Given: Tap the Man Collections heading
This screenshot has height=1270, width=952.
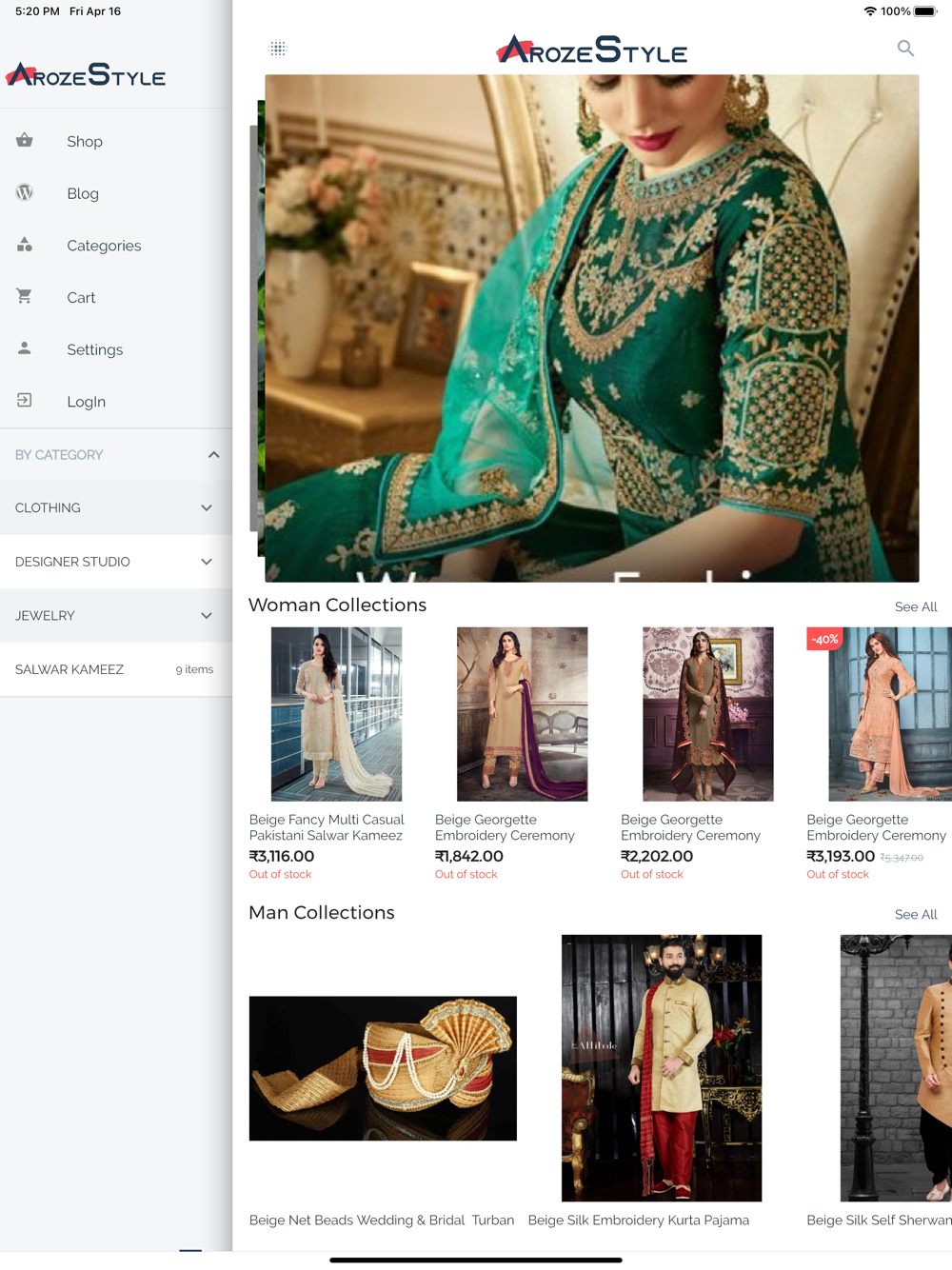Looking at the screenshot, I should click(321, 912).
